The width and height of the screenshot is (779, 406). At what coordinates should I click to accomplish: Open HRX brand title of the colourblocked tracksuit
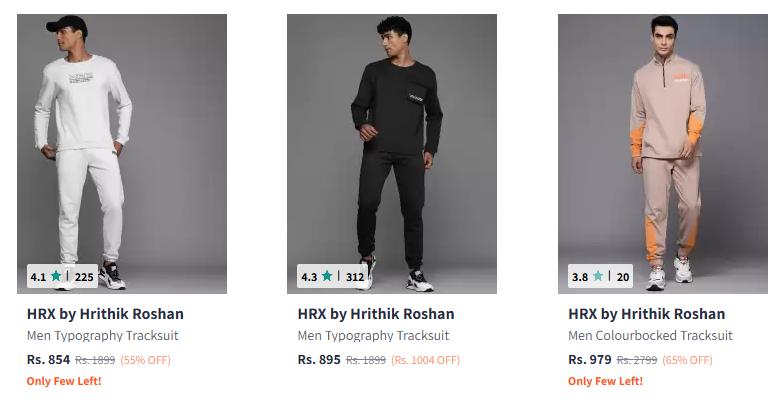pyautogui.click(x=646, y=314)
